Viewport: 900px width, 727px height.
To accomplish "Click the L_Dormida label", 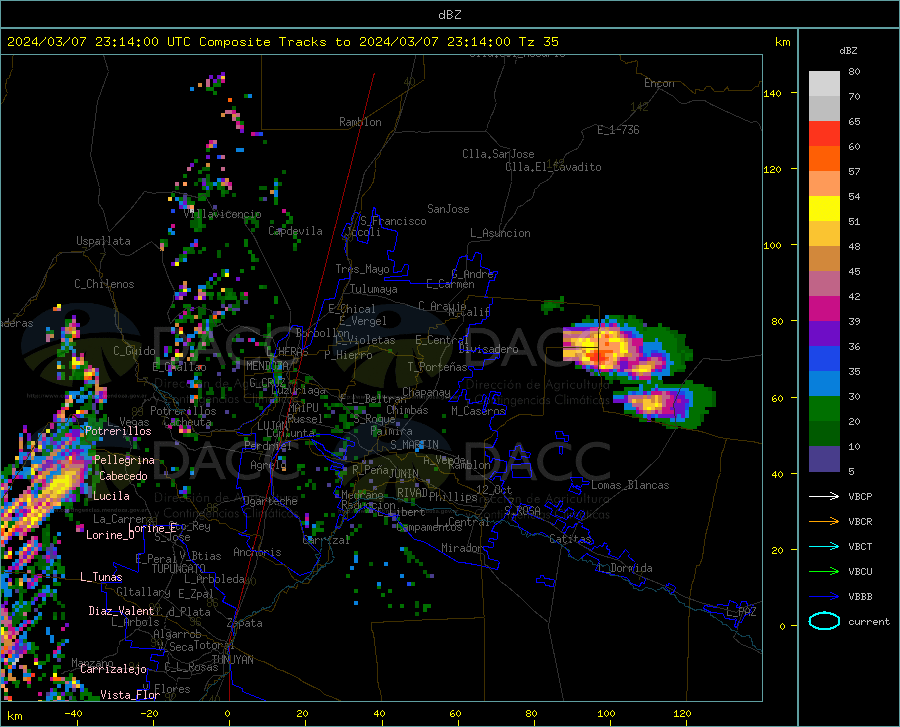I will point(625,568).
